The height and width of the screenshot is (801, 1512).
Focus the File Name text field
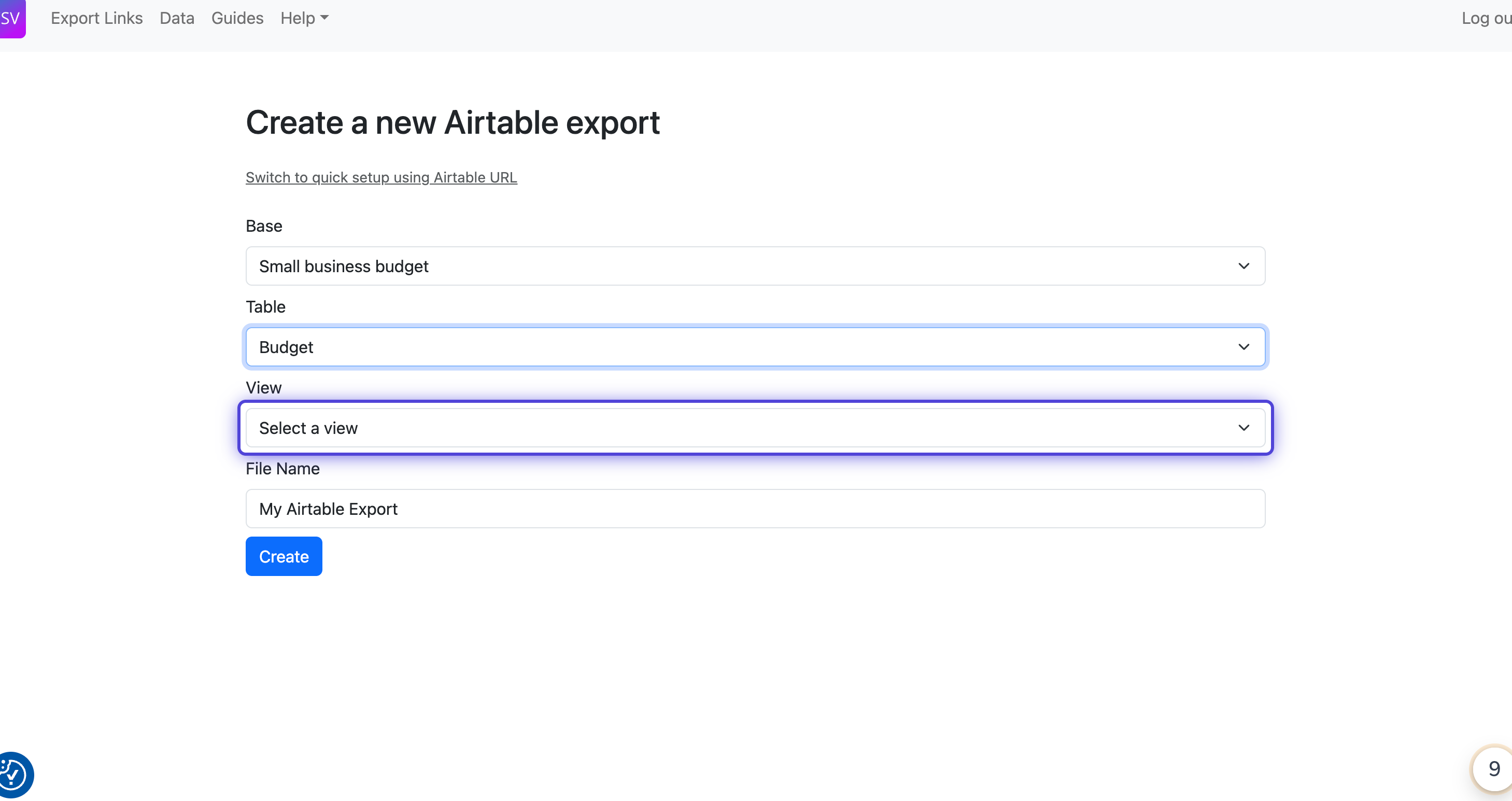[755, 509]
